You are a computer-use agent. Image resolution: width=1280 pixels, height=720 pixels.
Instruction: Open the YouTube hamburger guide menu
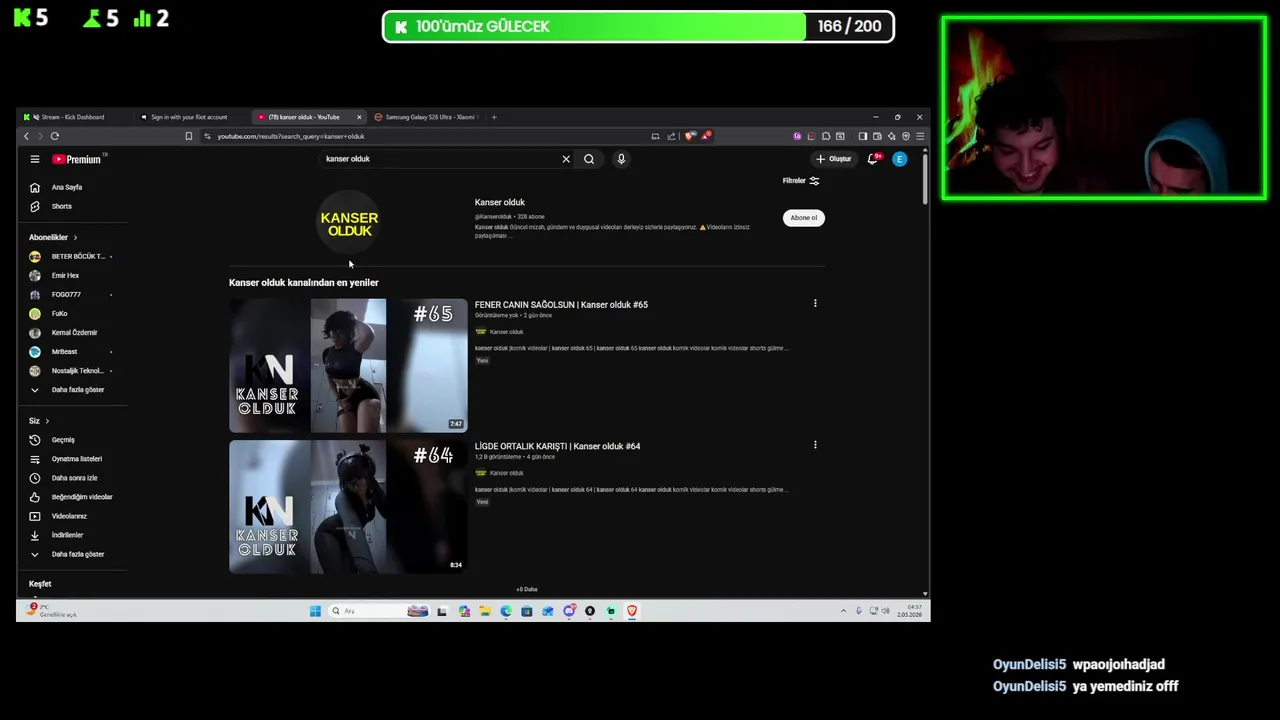click(x=34, y=159)
